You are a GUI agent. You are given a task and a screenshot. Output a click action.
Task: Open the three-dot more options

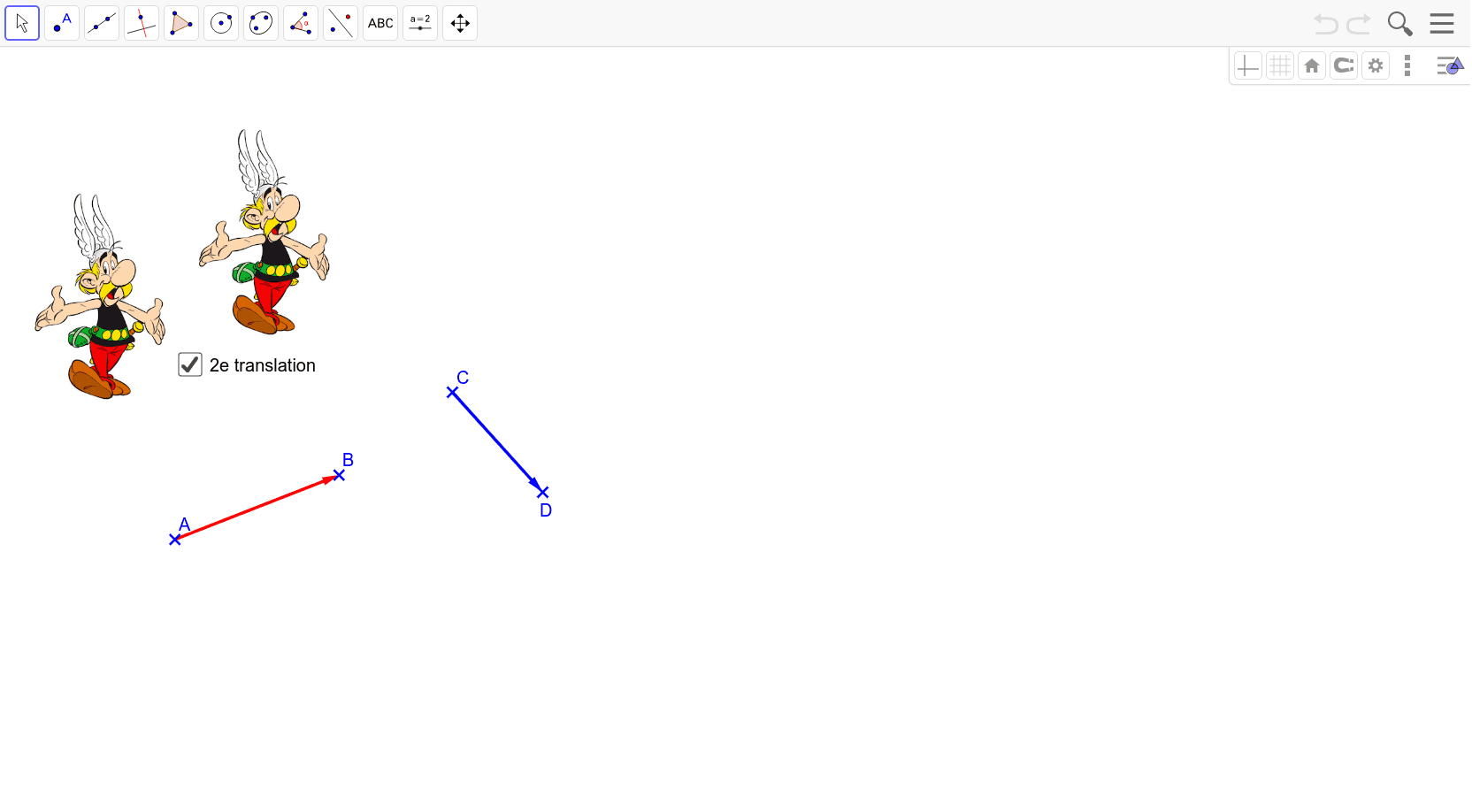click(x=1407, y=65)
